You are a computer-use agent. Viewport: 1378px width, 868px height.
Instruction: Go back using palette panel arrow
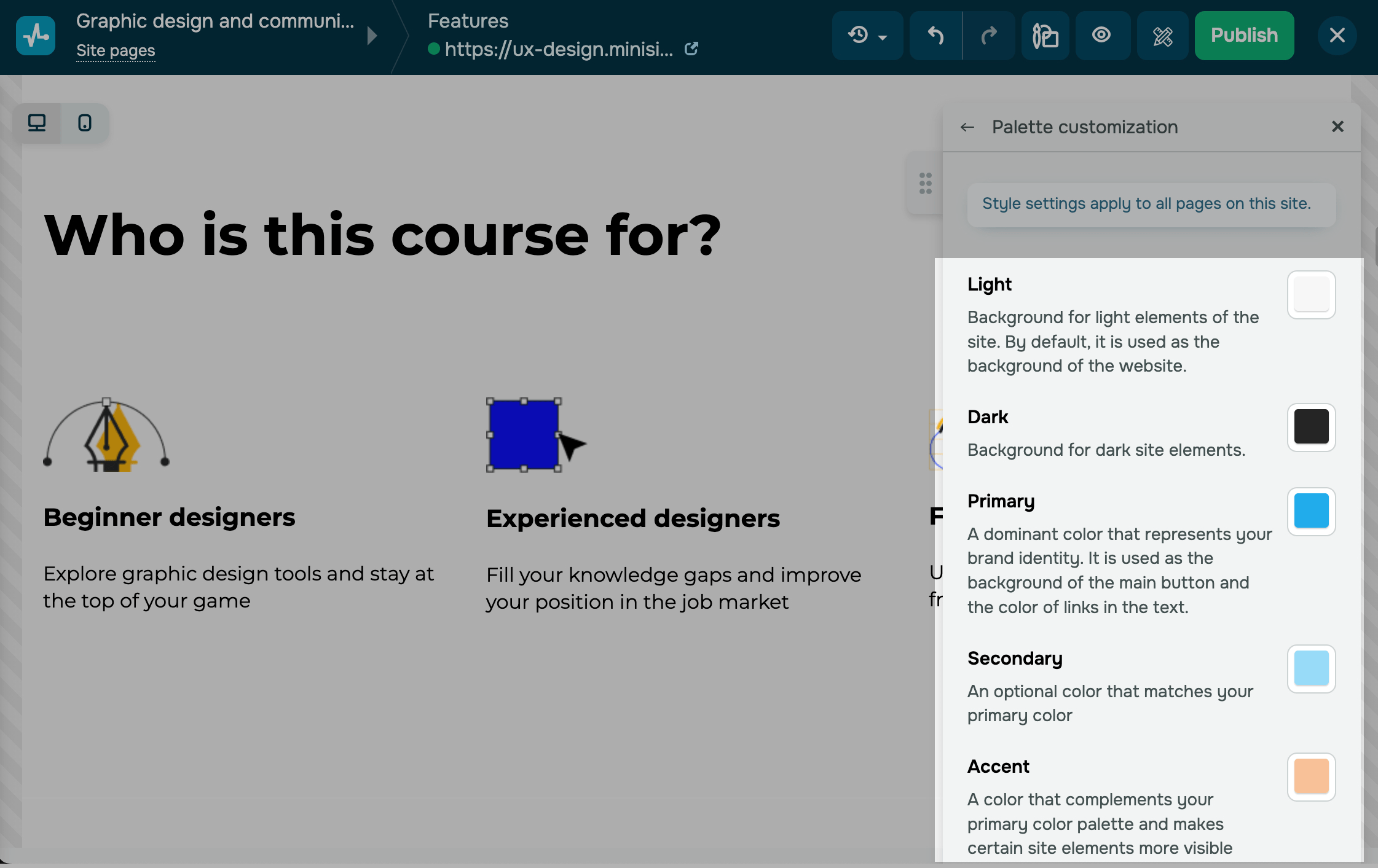[967, 127]
